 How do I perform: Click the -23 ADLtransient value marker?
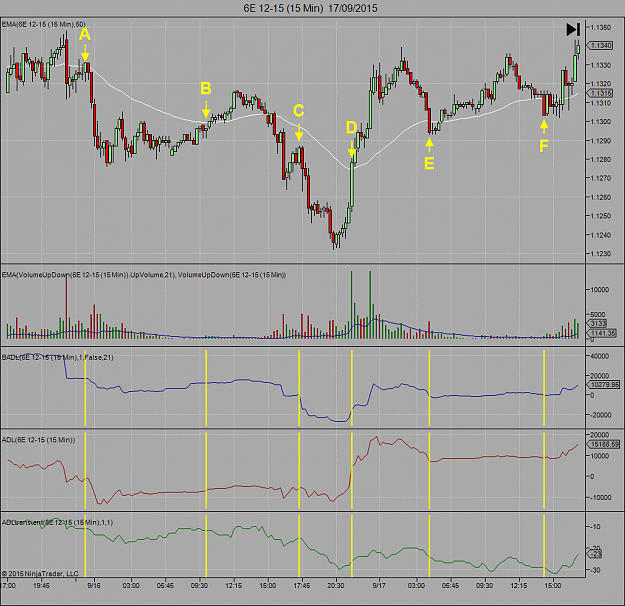click(595, 554)
